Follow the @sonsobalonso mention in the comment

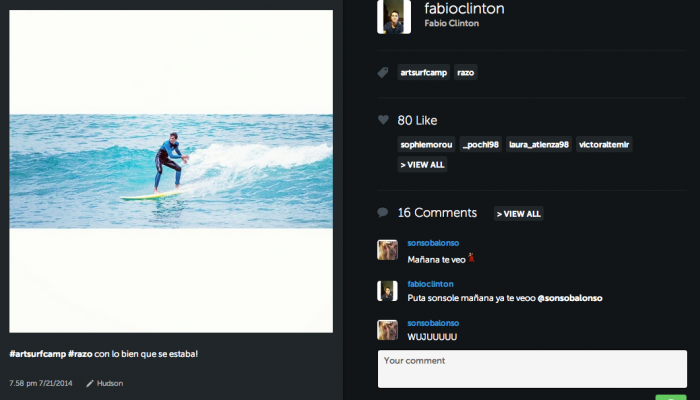click(570, 297)
